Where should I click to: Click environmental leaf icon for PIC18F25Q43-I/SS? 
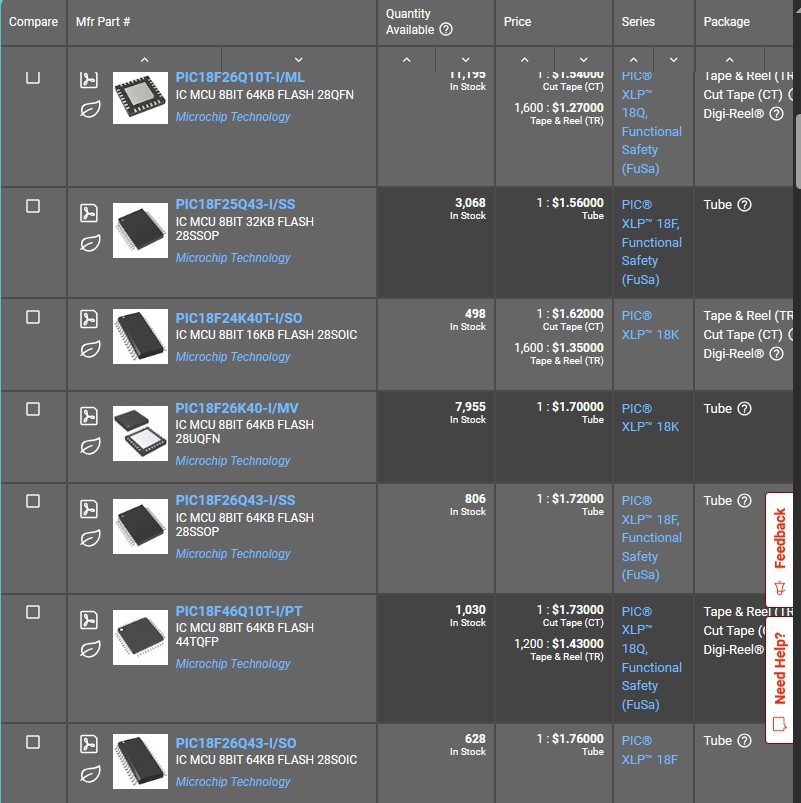90,243
